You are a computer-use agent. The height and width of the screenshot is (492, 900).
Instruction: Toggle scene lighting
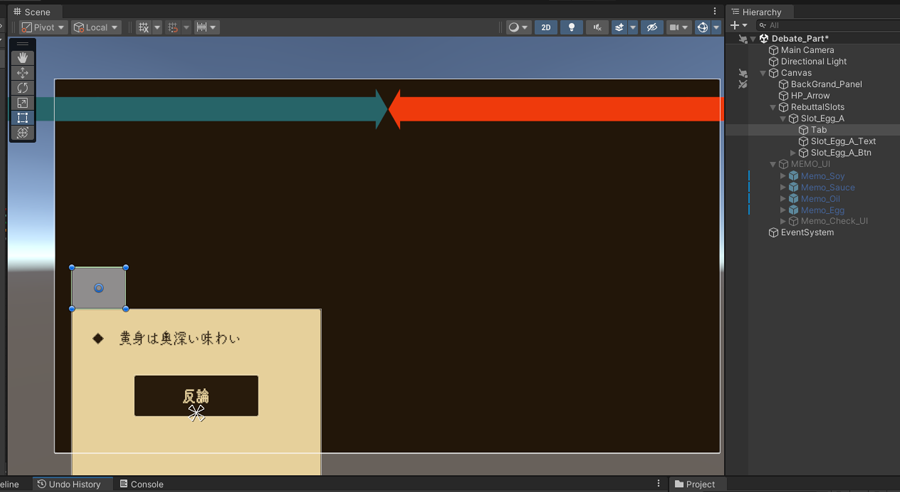pos(571,27)
